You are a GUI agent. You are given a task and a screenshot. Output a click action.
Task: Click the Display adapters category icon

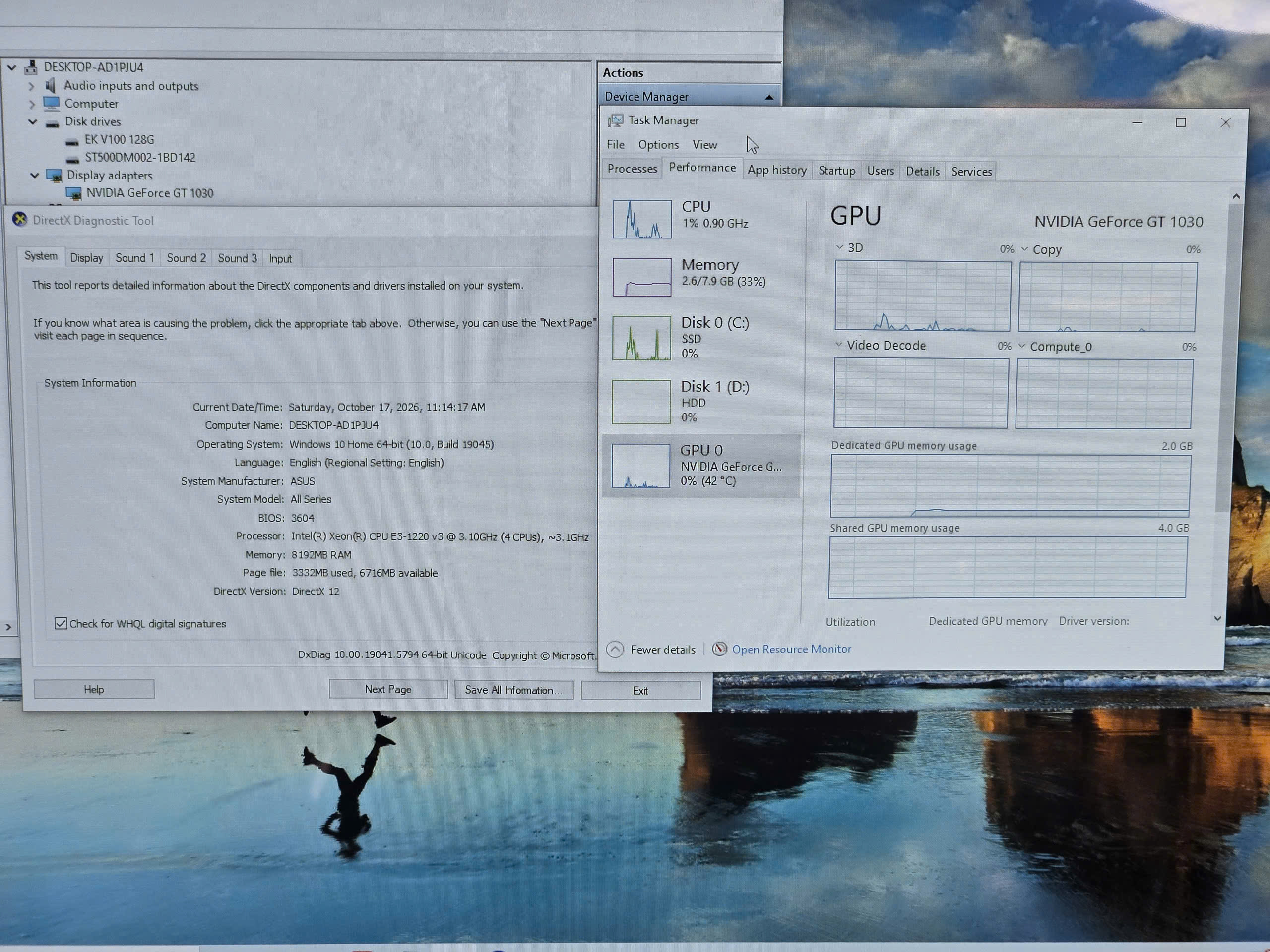click(x=54, y=176)
